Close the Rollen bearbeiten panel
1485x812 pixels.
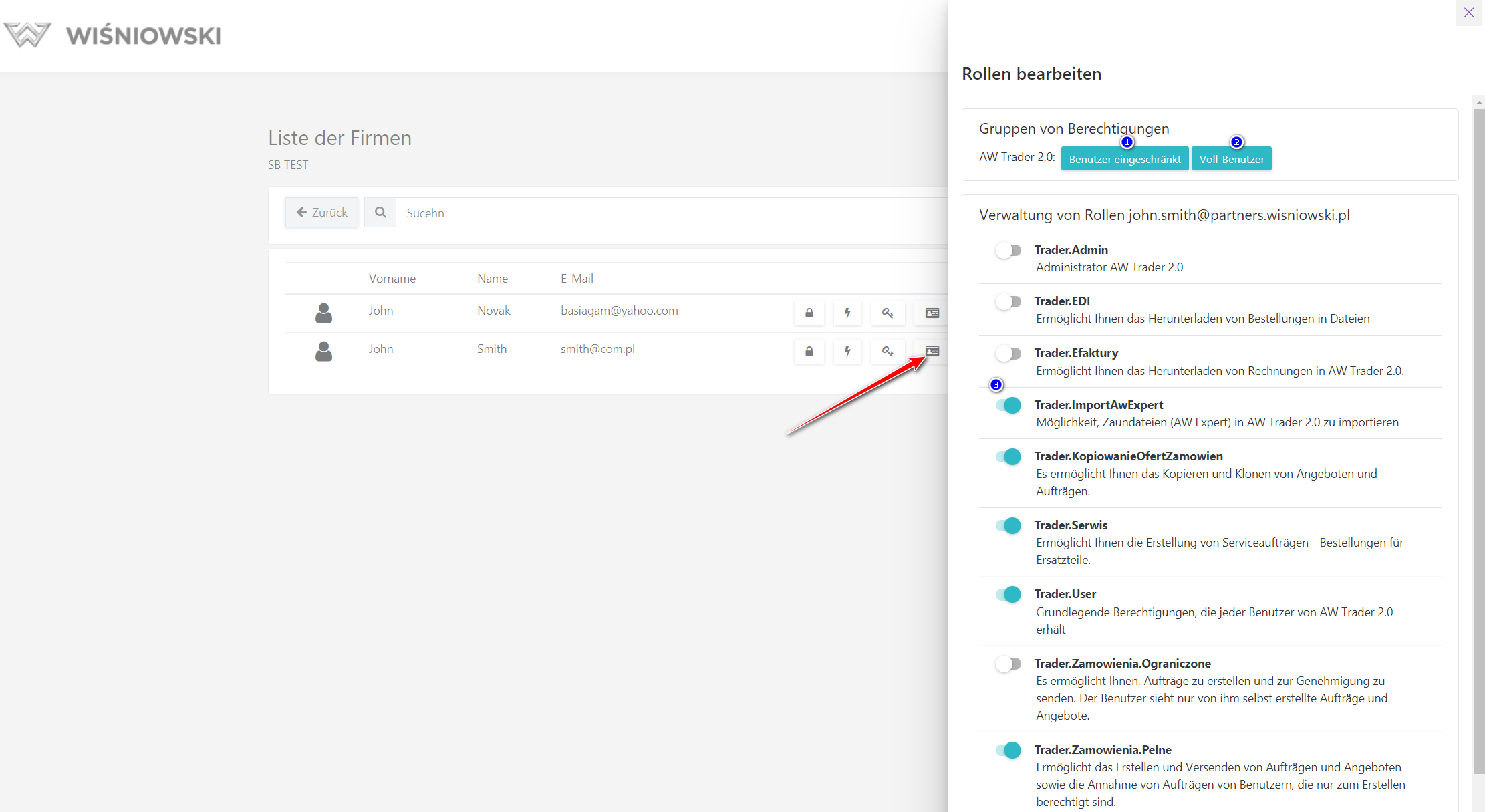pos(1468,13)
